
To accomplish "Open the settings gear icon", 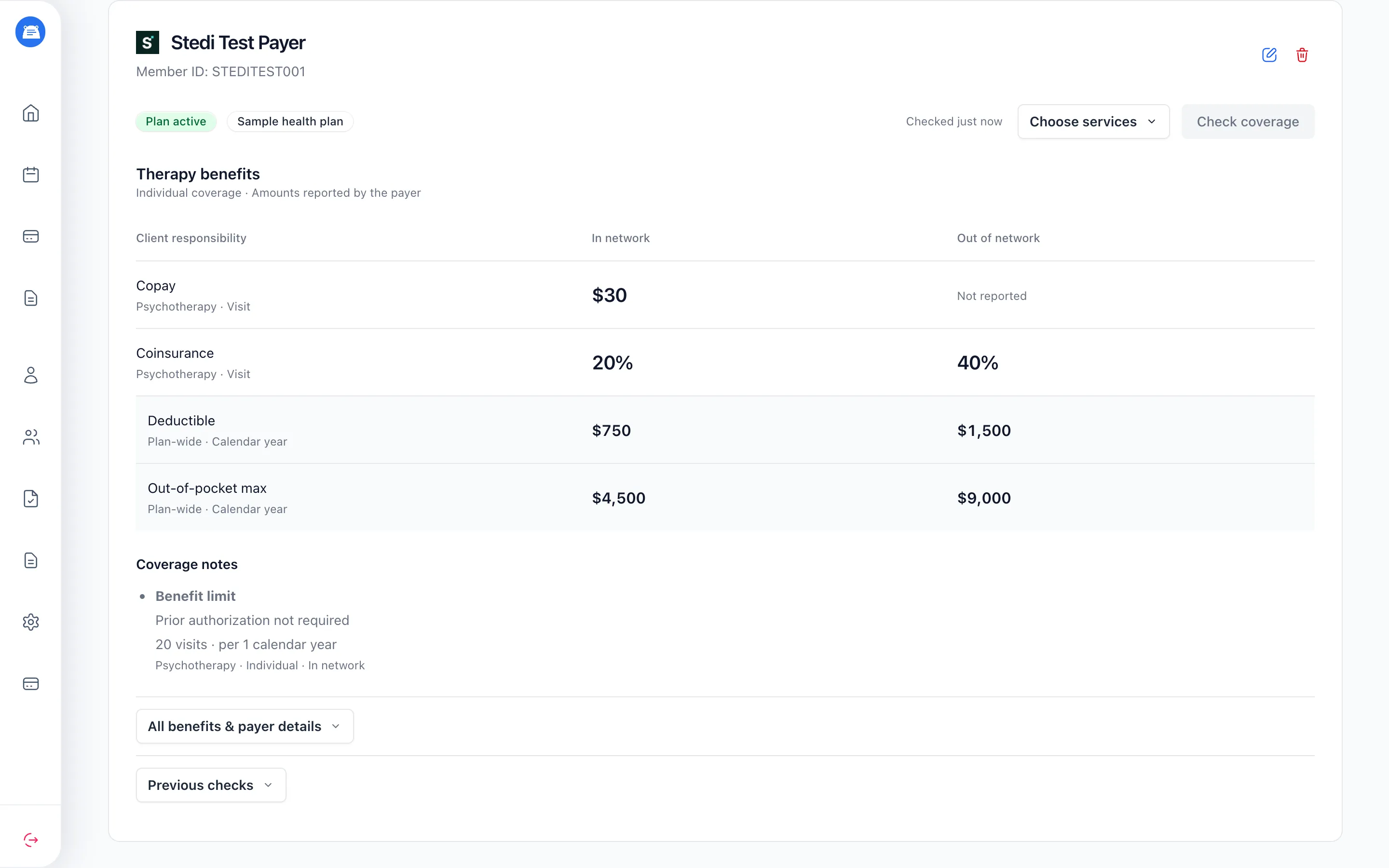I will [x=30, y=622].
